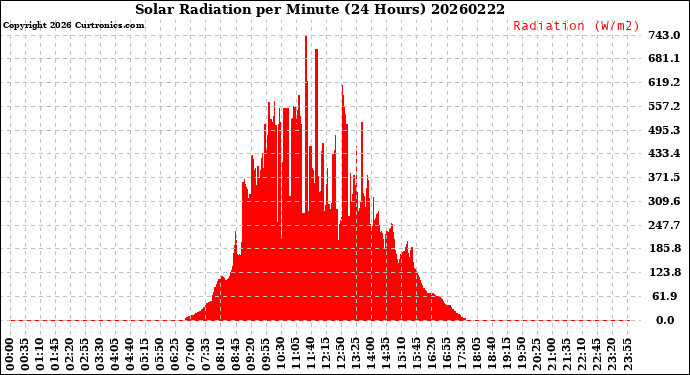Viewport: 690px width, 375px height.
Task: Click the 12:15 time label
Action: click(x=326, y=355)
